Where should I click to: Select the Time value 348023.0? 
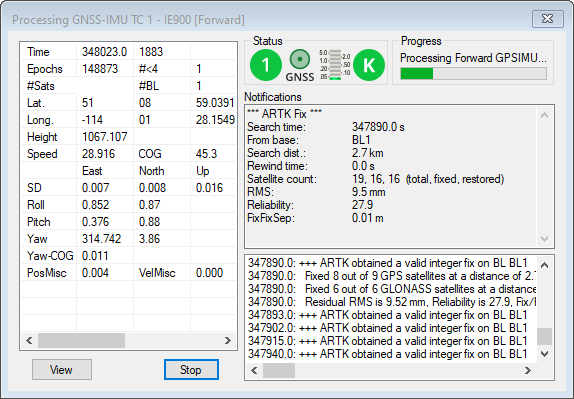(104, 52)
